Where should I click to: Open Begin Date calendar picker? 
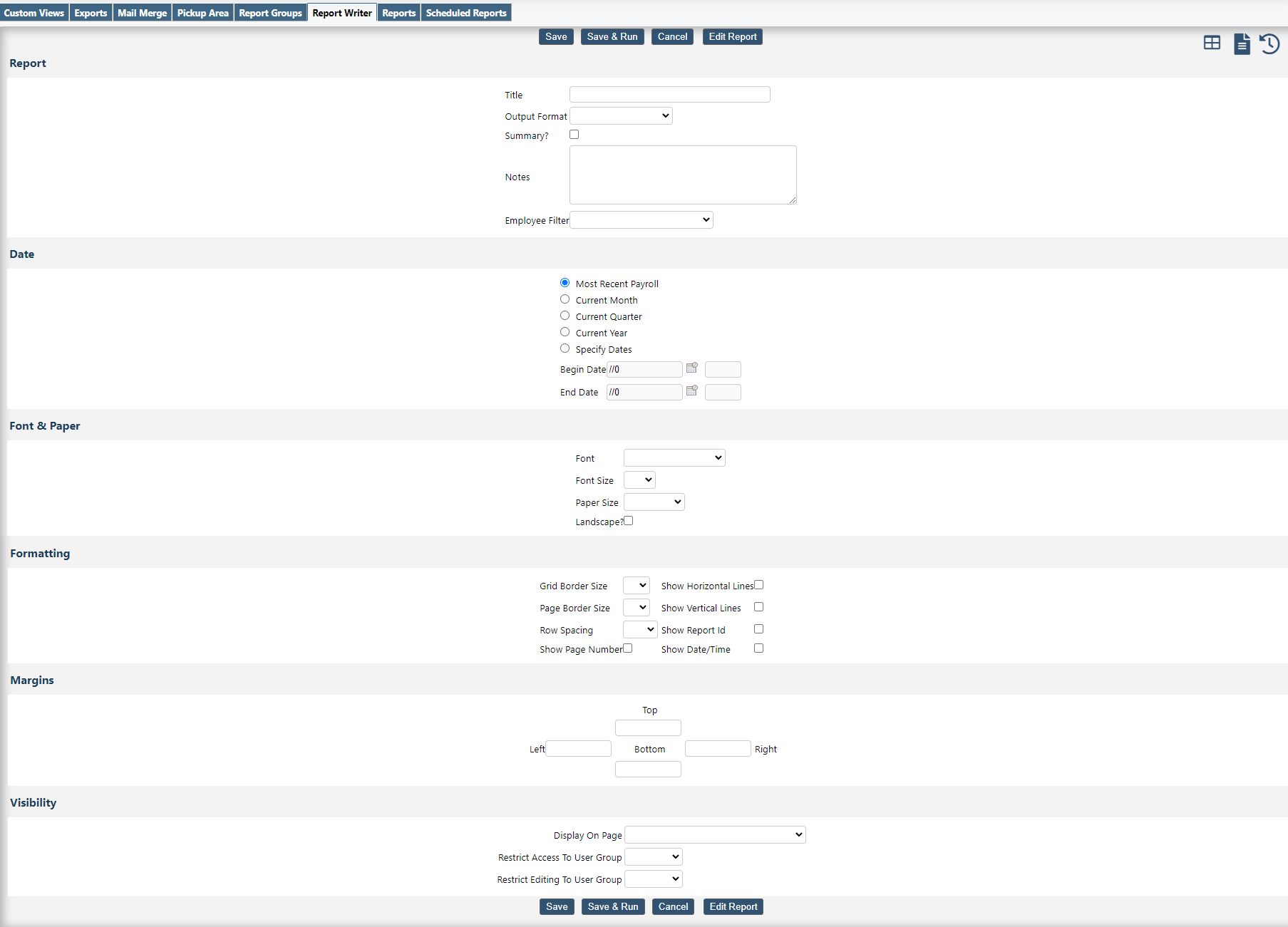[x=691, y=368]
